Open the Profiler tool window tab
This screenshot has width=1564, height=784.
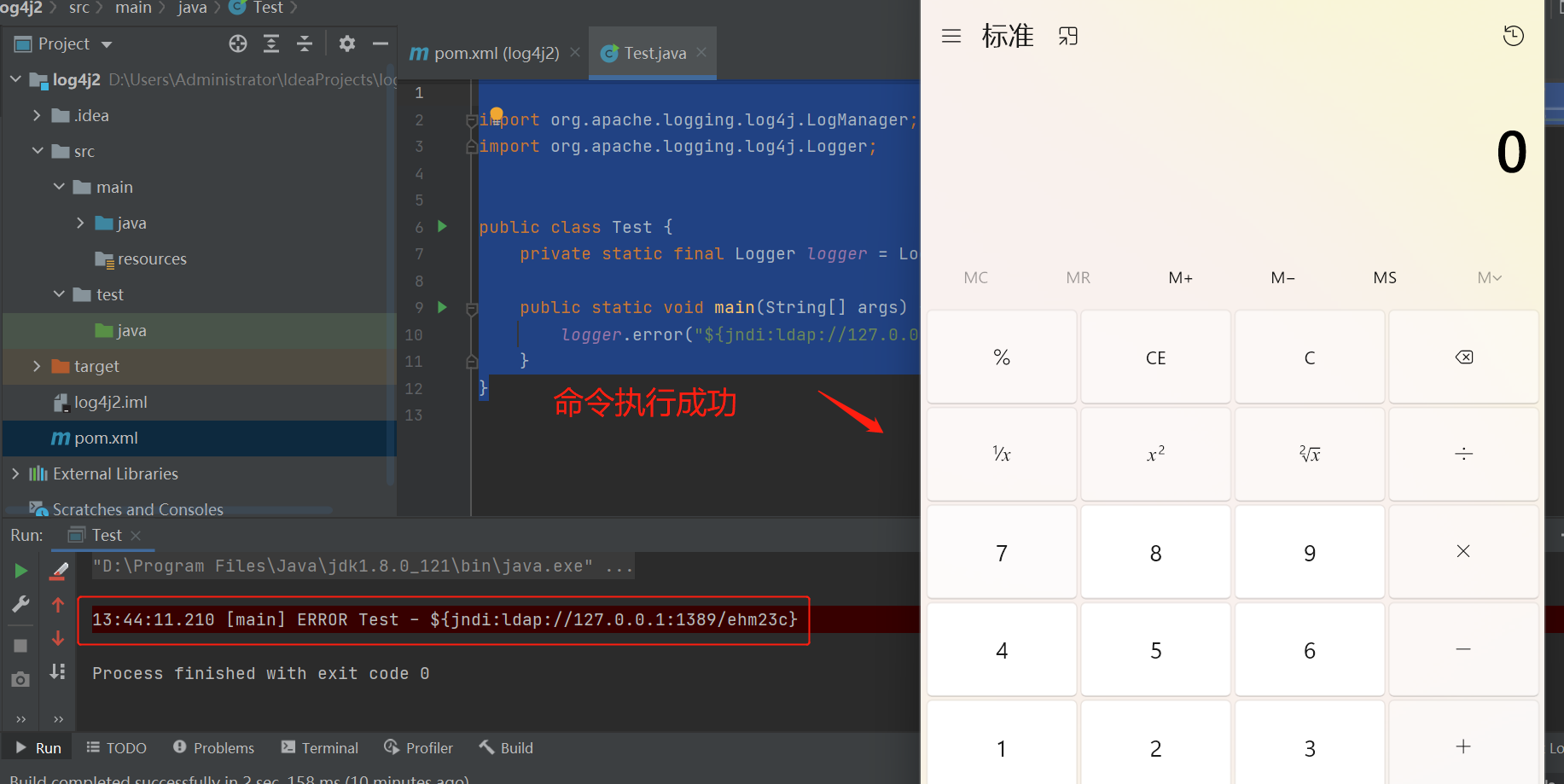[x=419, y=748]
